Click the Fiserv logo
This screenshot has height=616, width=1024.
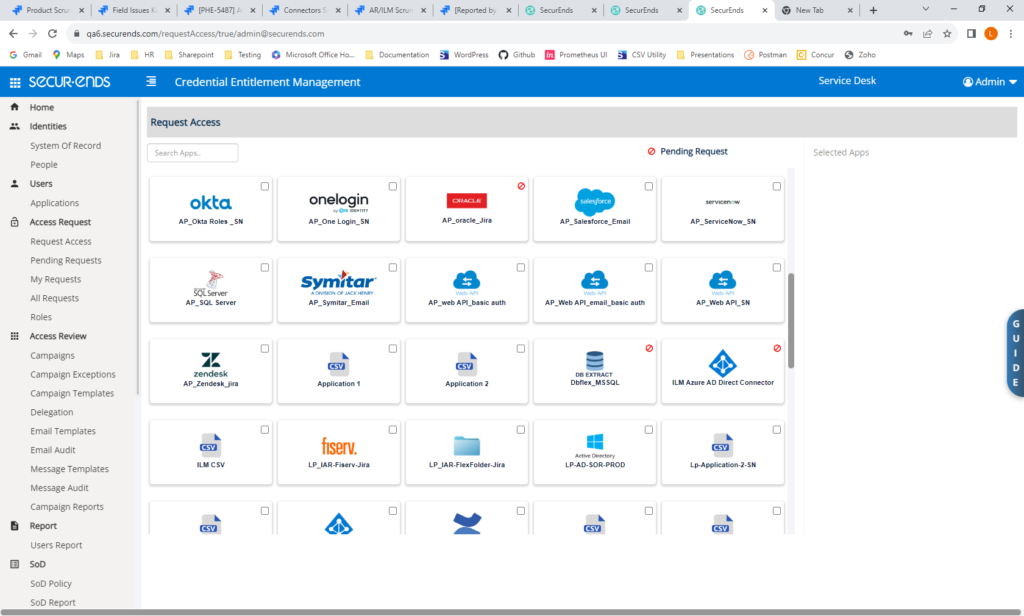[x=338, y=446]
